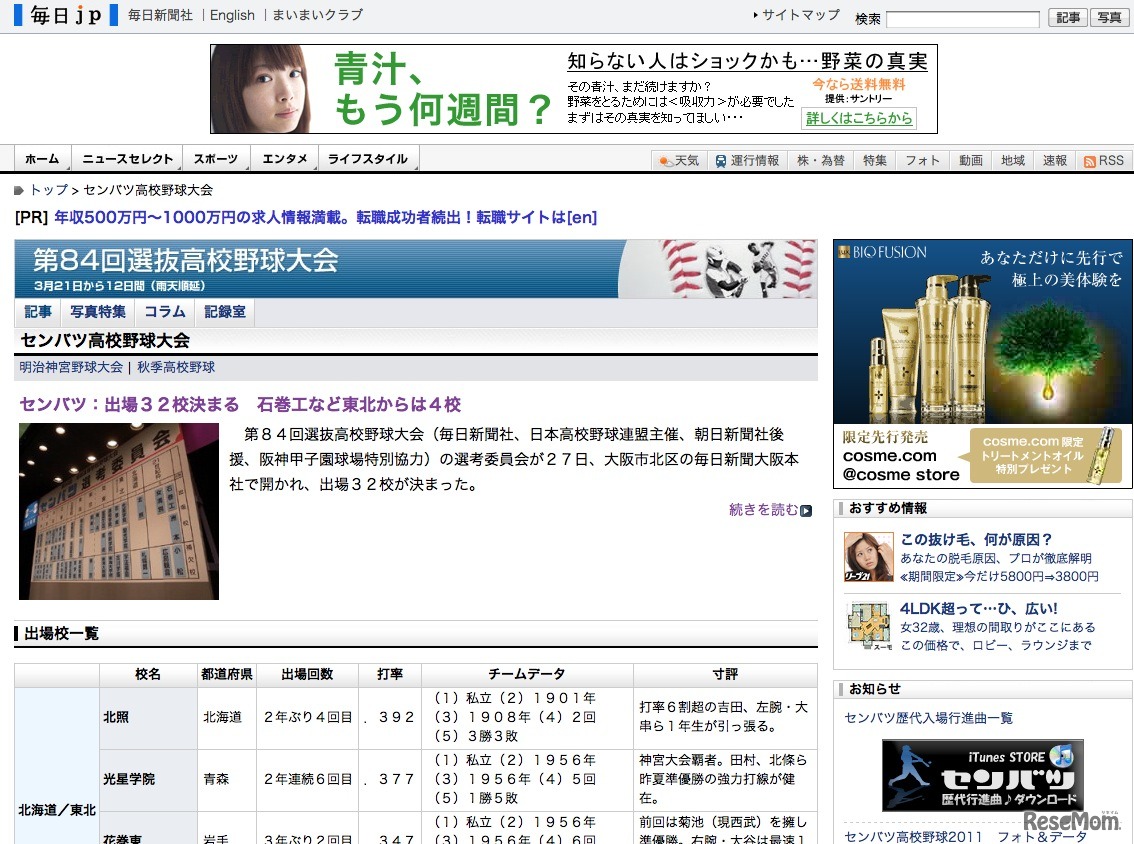Click the 写真 search button
Viewport: 1134px width, 844px height.
click(x=1109, y=18)
